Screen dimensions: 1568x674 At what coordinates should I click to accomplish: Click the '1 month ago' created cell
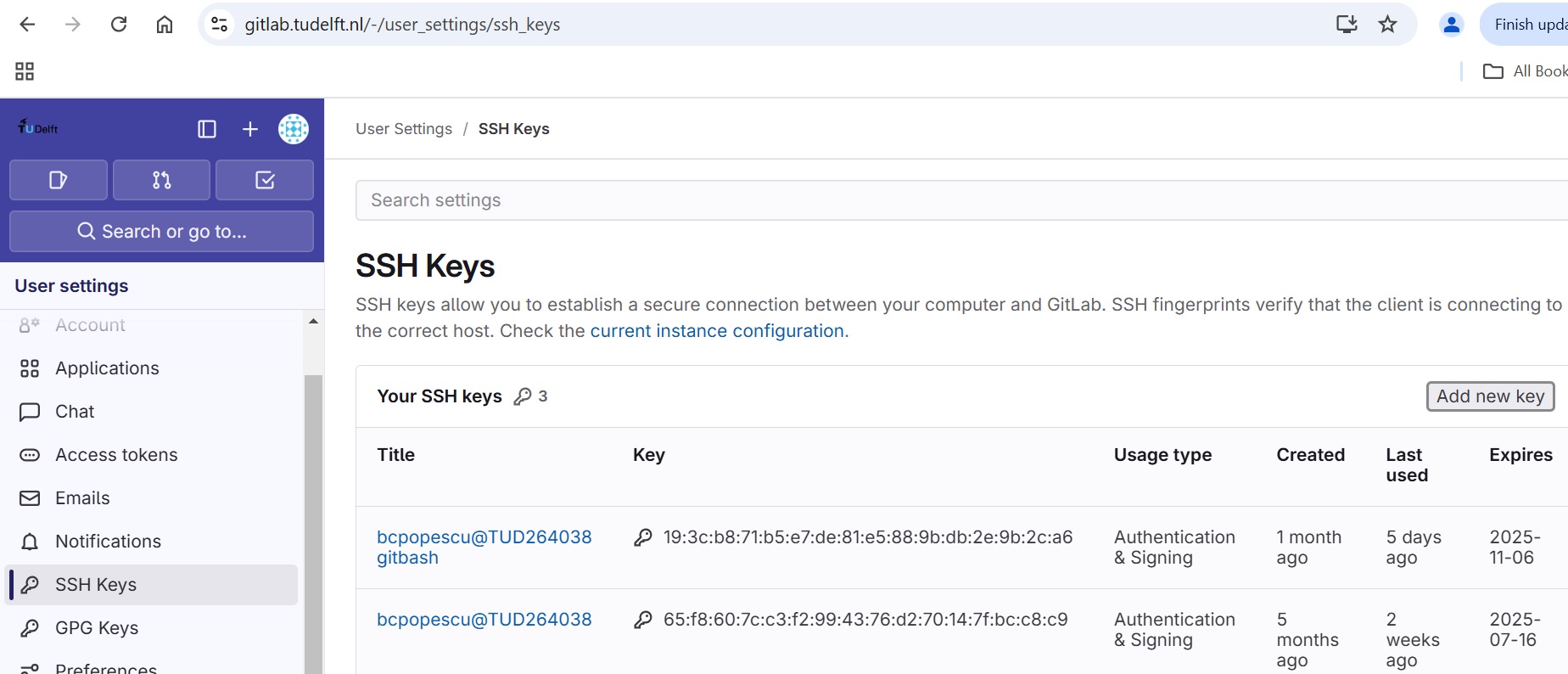[1309, 548]
